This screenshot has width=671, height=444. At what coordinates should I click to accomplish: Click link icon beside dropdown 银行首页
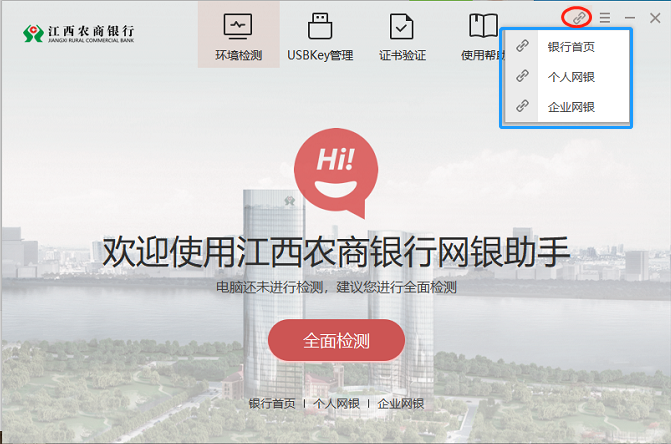(522, 46)
